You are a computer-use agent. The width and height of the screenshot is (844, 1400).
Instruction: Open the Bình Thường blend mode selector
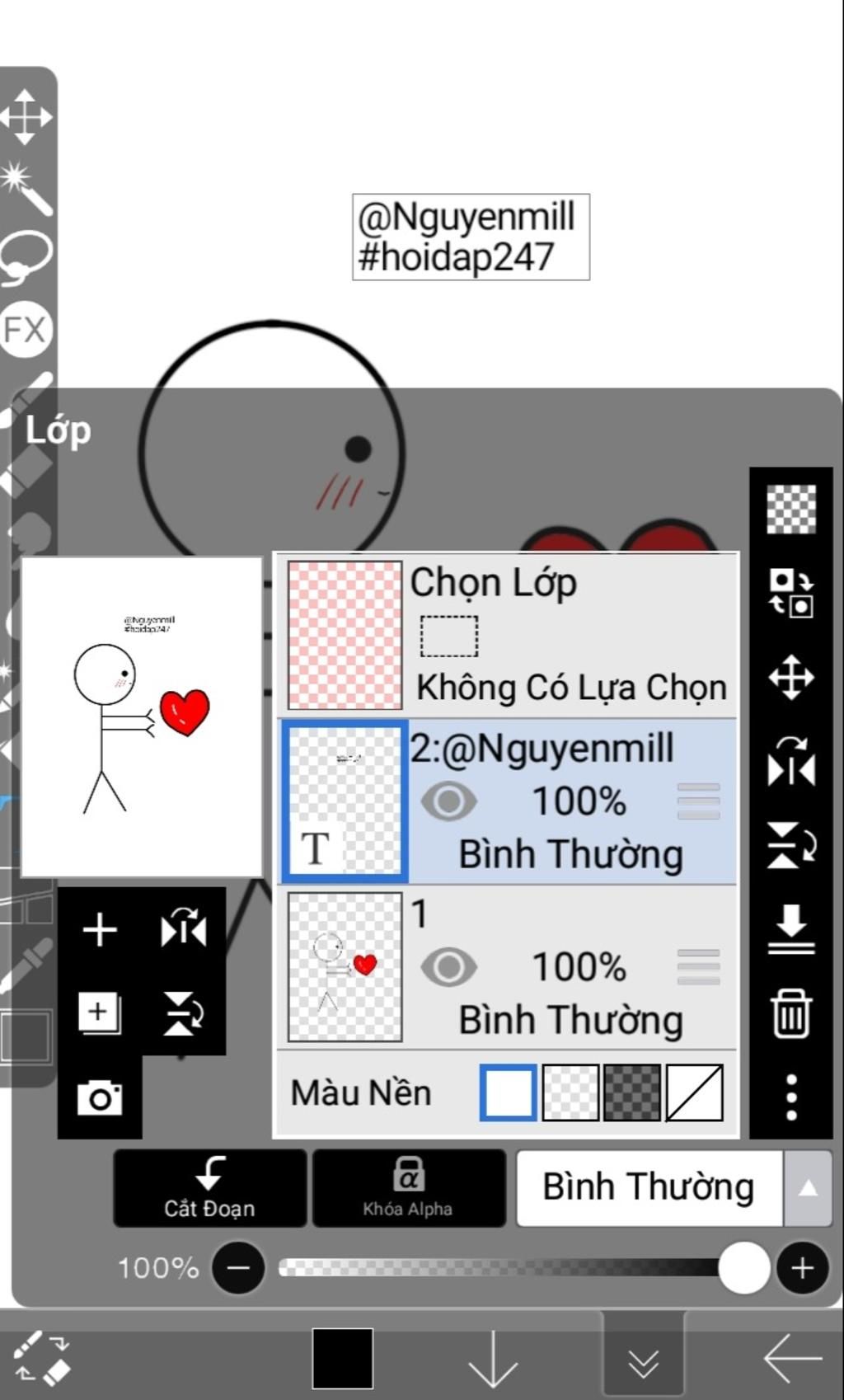coord(649,1188)
